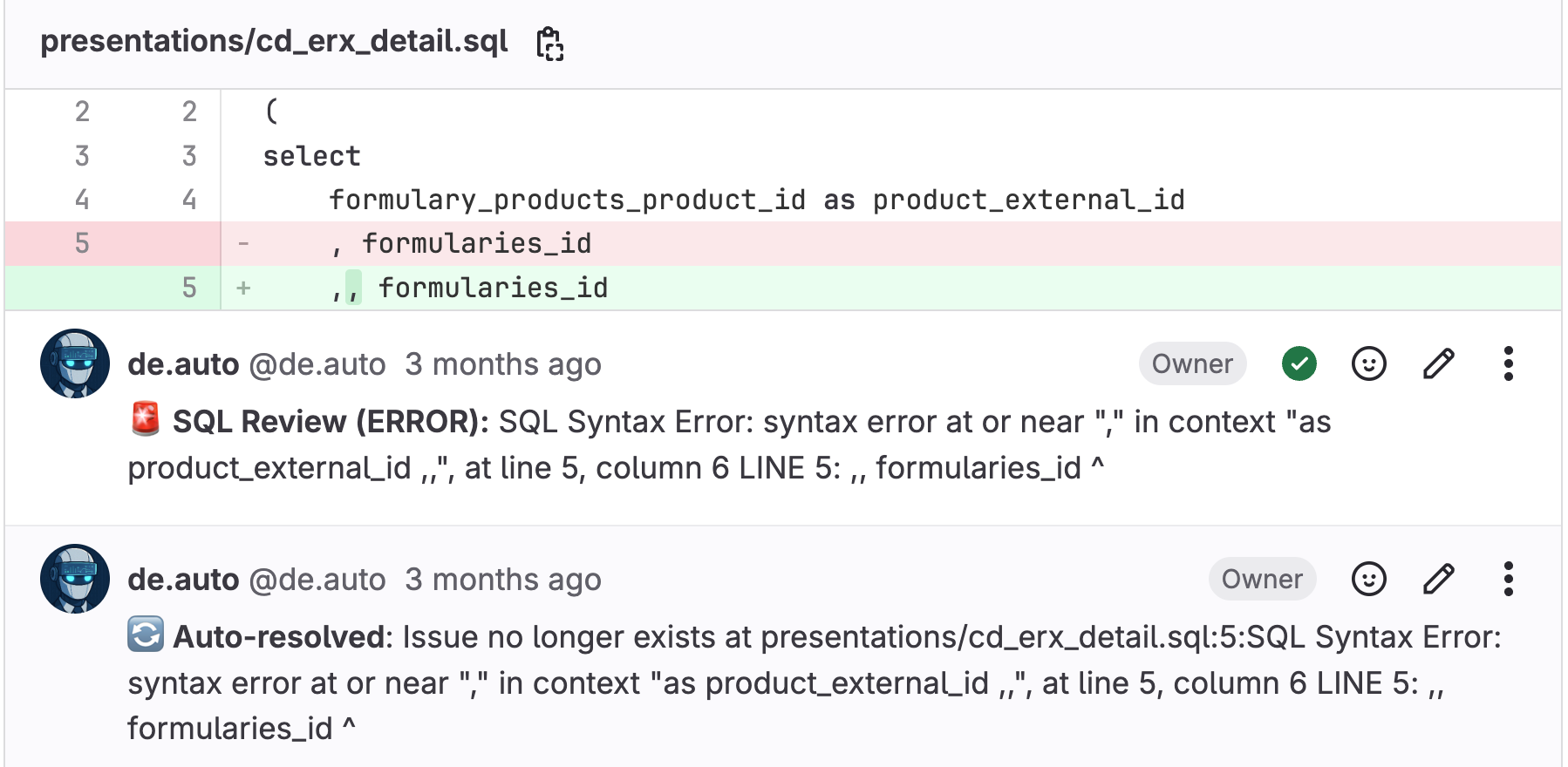Add emoji reaction to the Auto-resolved comment
Screen dimensions: 1568x767
tap(1368, 579)
